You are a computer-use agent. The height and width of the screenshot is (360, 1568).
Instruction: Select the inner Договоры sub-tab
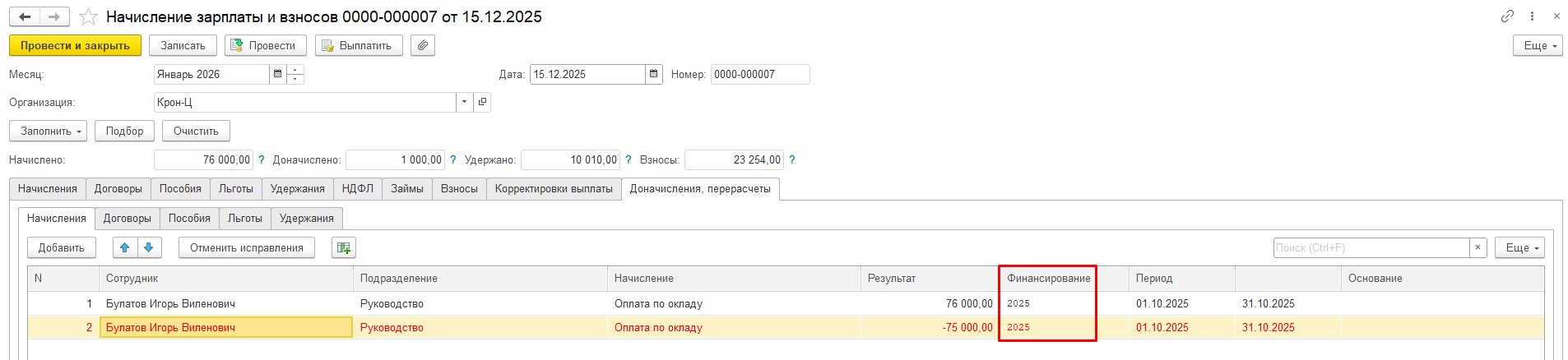128,219
